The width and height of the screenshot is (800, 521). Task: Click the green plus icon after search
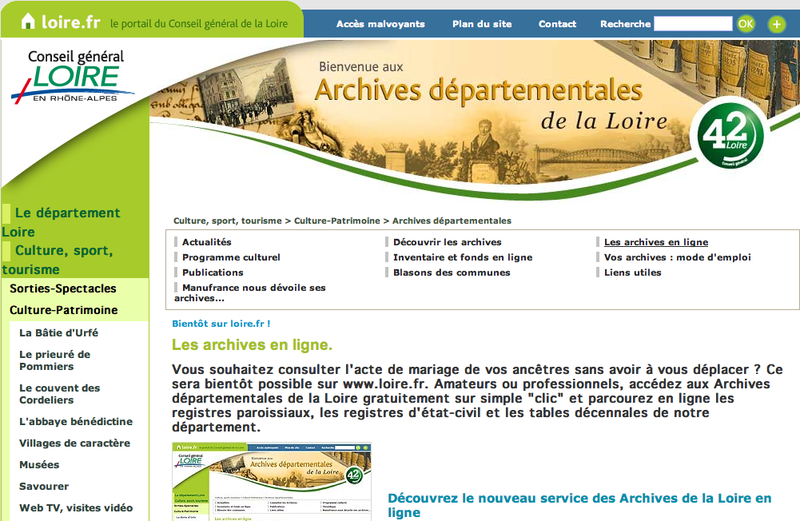[777, 24]
